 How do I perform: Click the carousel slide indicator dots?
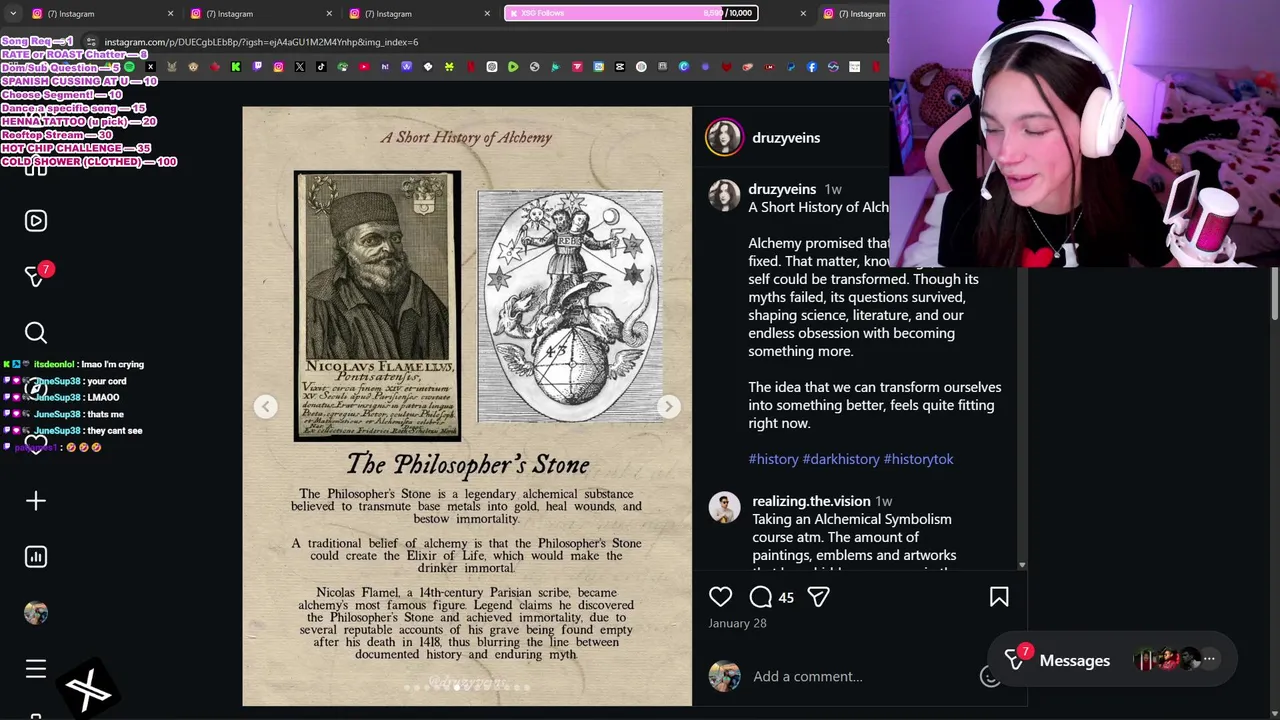(467, 687)
